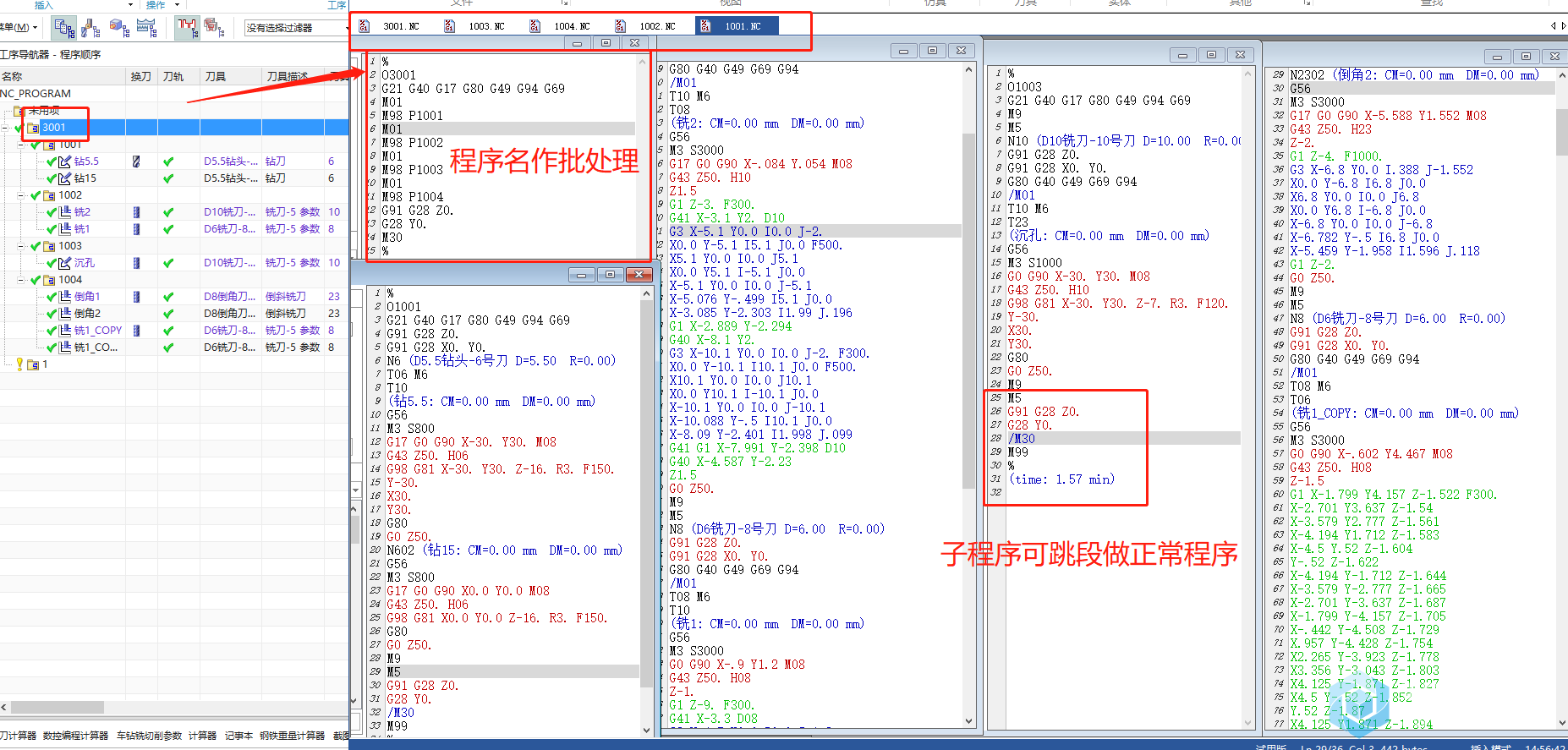
Task: Collapse the 3001 program group
Action: (6, 128)
